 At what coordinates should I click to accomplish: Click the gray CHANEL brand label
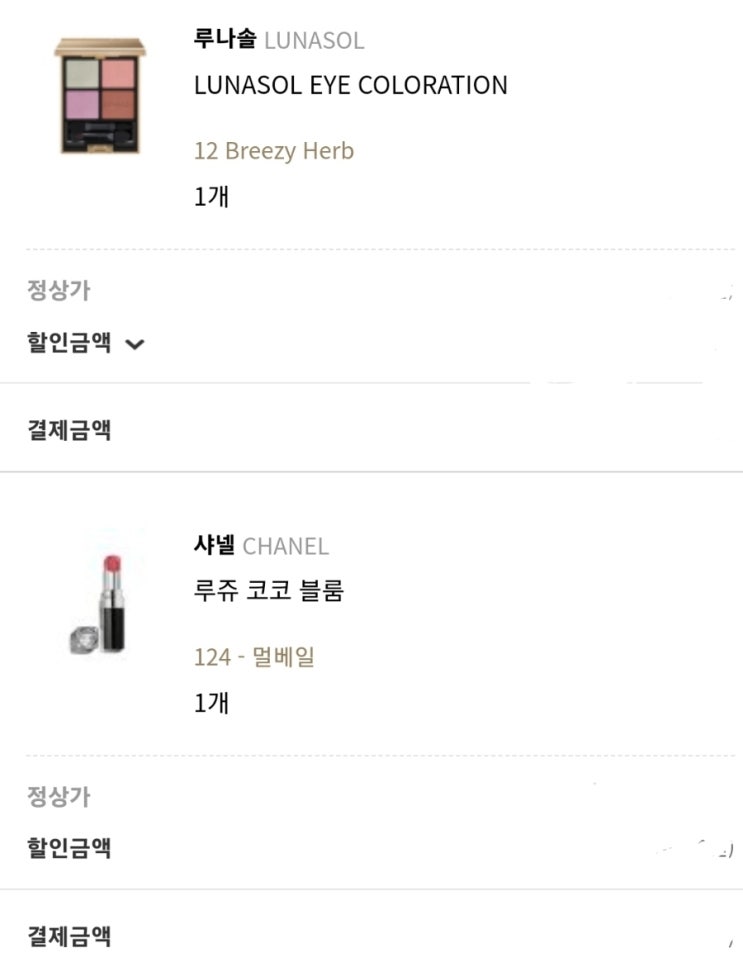[285, 546]
